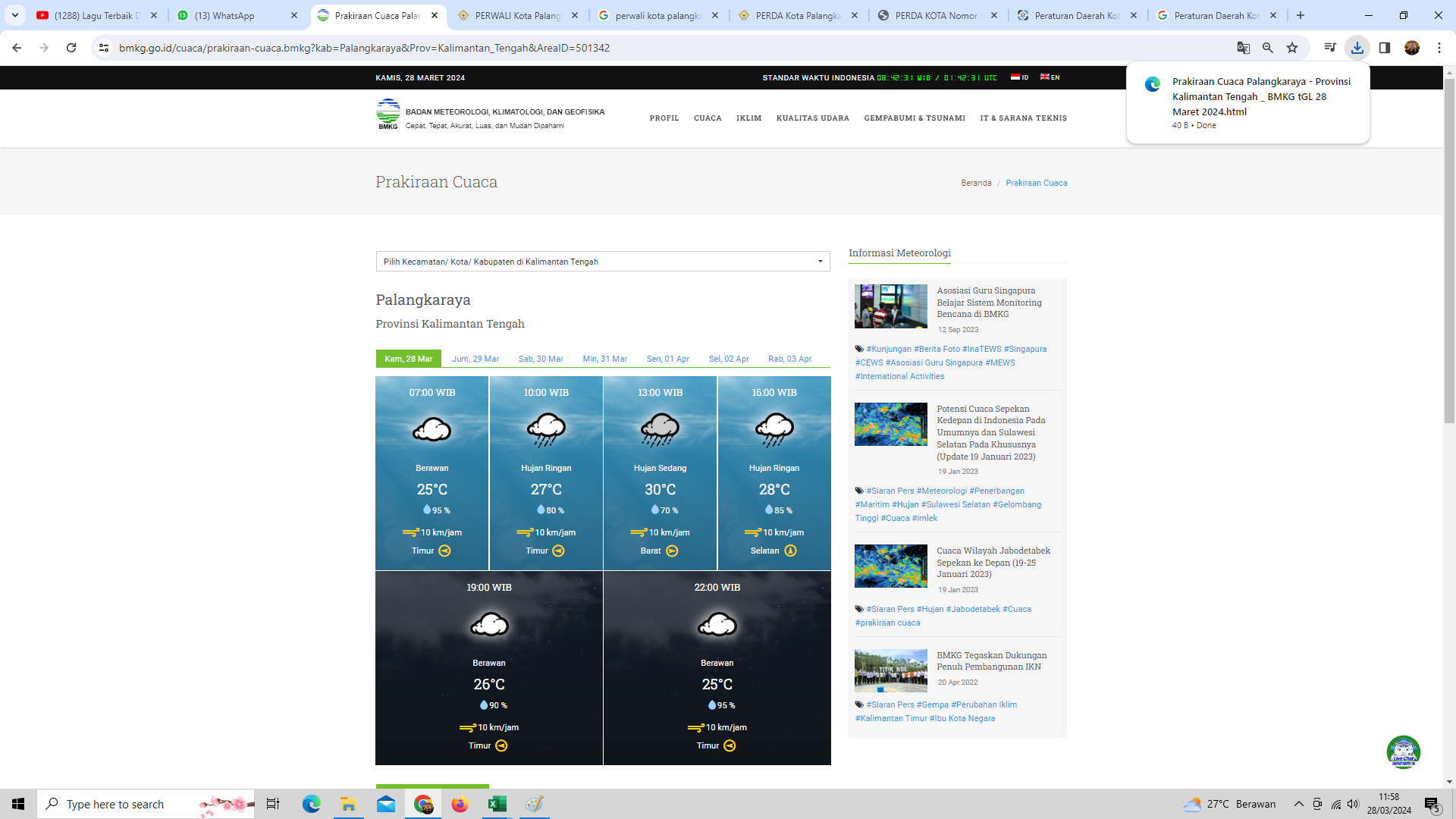Open the Chrome three-dot menu

pyautogui.click(x=1439, y=48)
